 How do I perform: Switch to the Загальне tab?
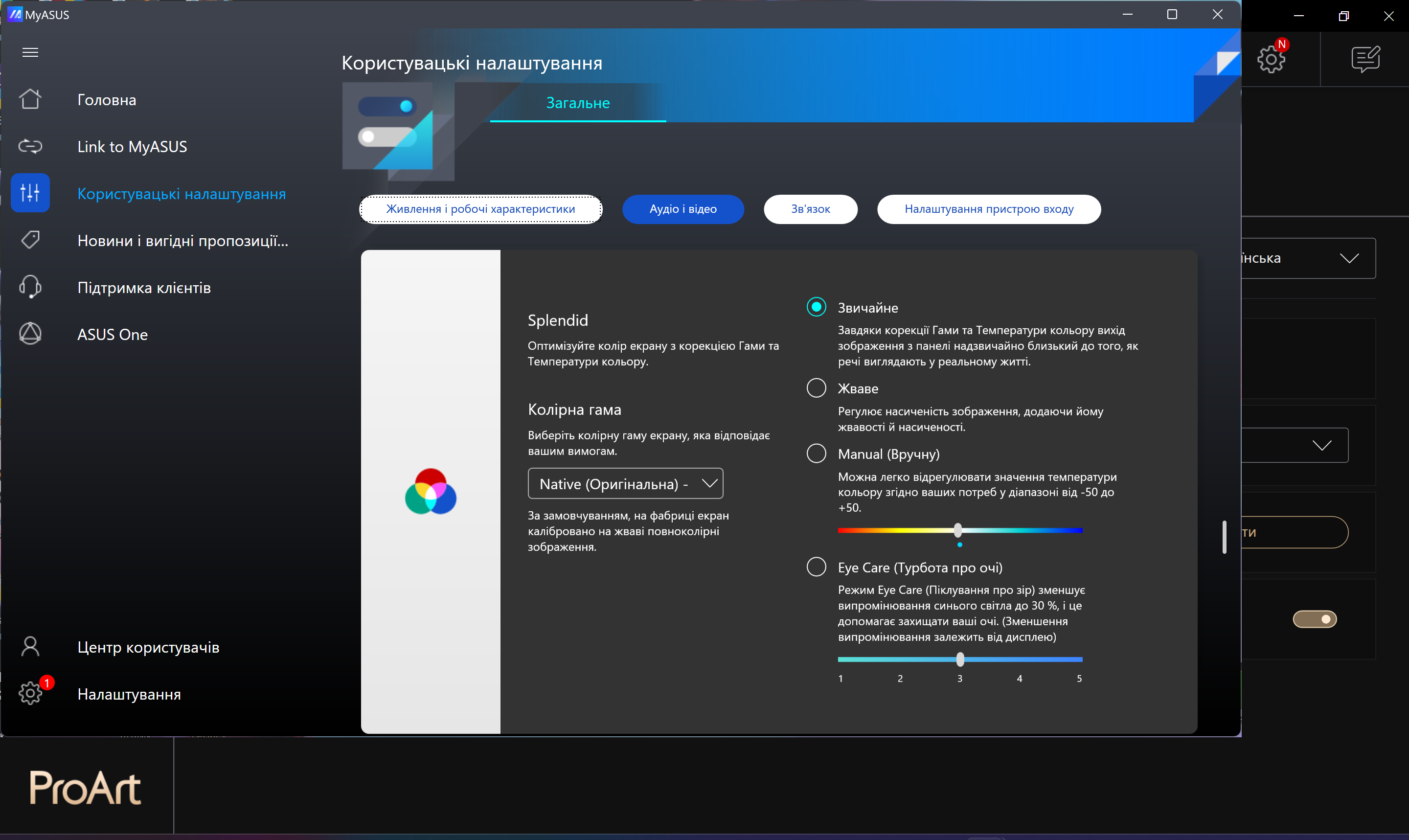[578, 103]
